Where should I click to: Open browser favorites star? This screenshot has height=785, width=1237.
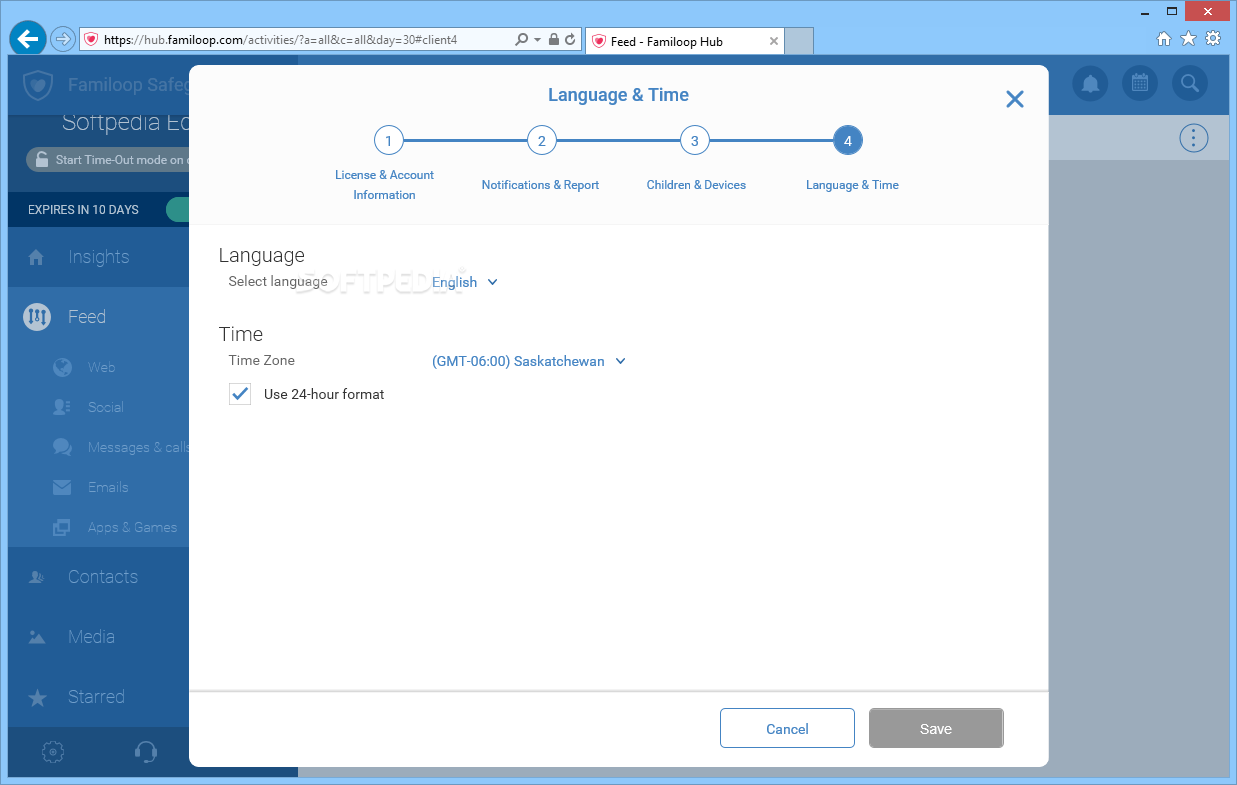[x=1188, y=39]
